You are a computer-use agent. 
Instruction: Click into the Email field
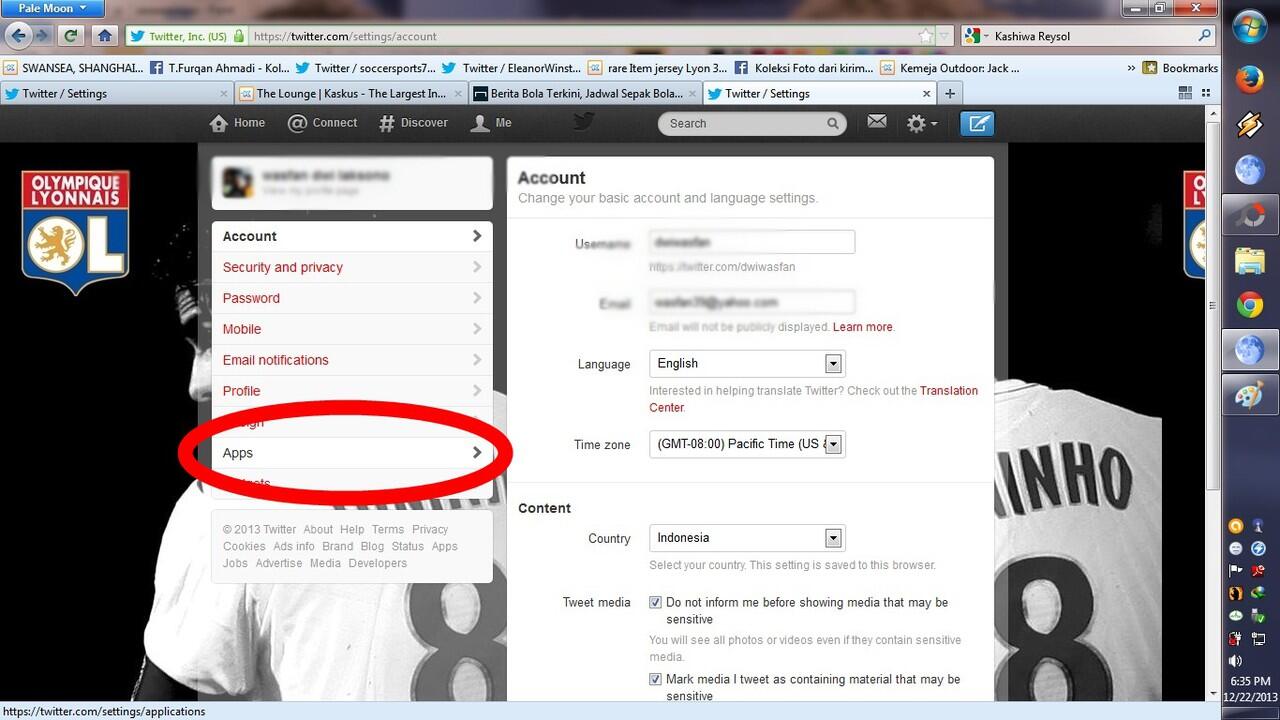tap(751, 302)
